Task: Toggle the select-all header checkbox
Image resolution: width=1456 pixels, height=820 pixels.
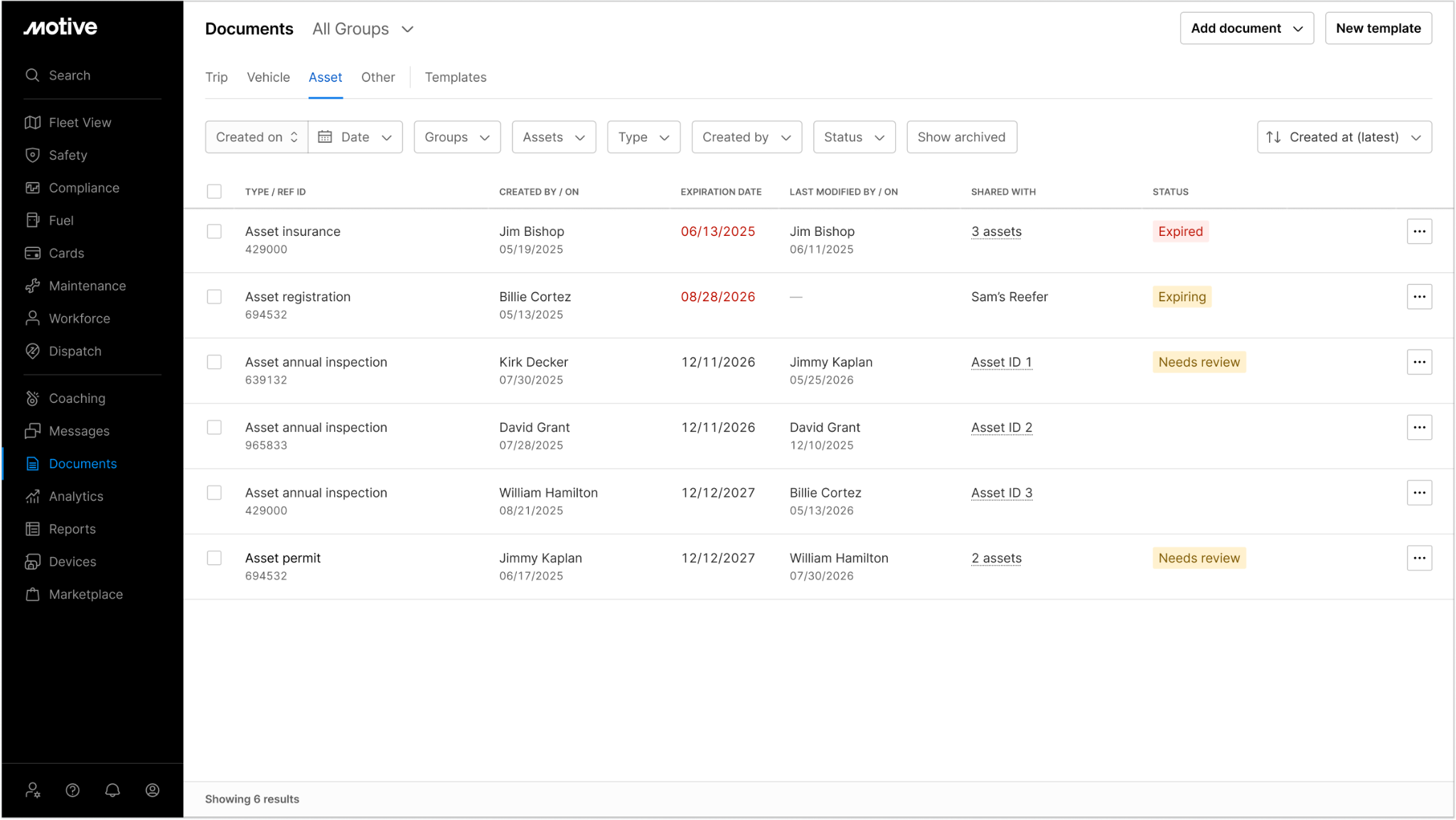Action: [214, 192]
